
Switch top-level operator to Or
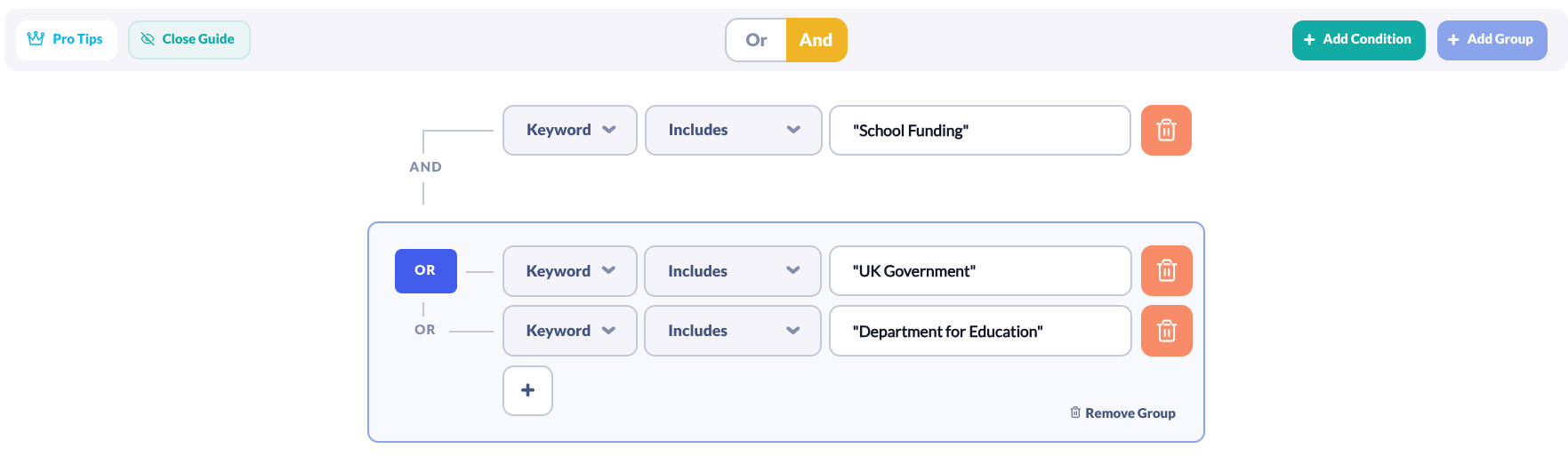pos(756,40)
